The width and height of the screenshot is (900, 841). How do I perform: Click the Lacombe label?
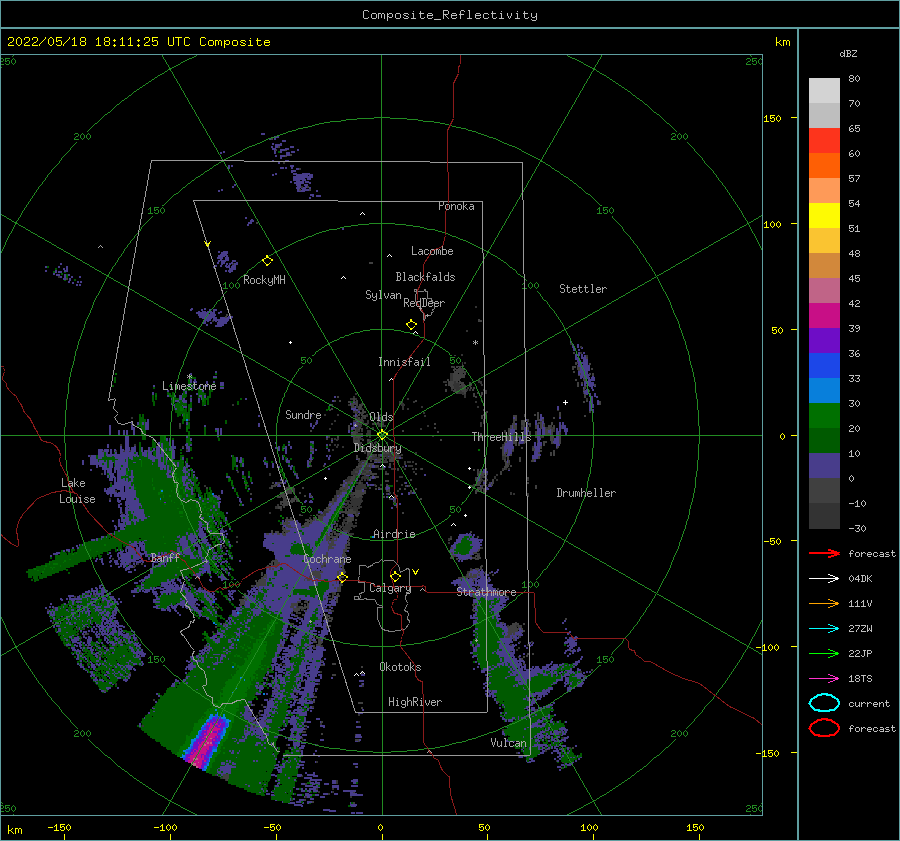[432, 251]
